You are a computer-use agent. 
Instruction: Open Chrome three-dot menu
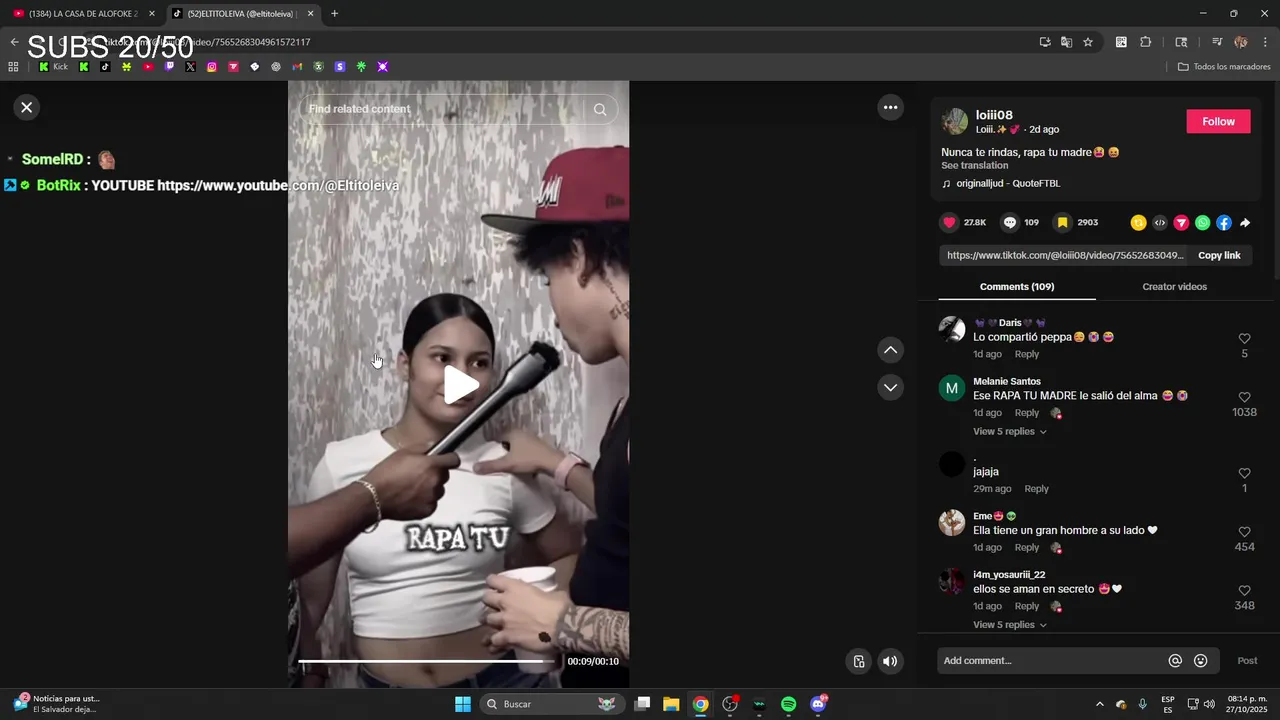click(x=1266, y=42)
